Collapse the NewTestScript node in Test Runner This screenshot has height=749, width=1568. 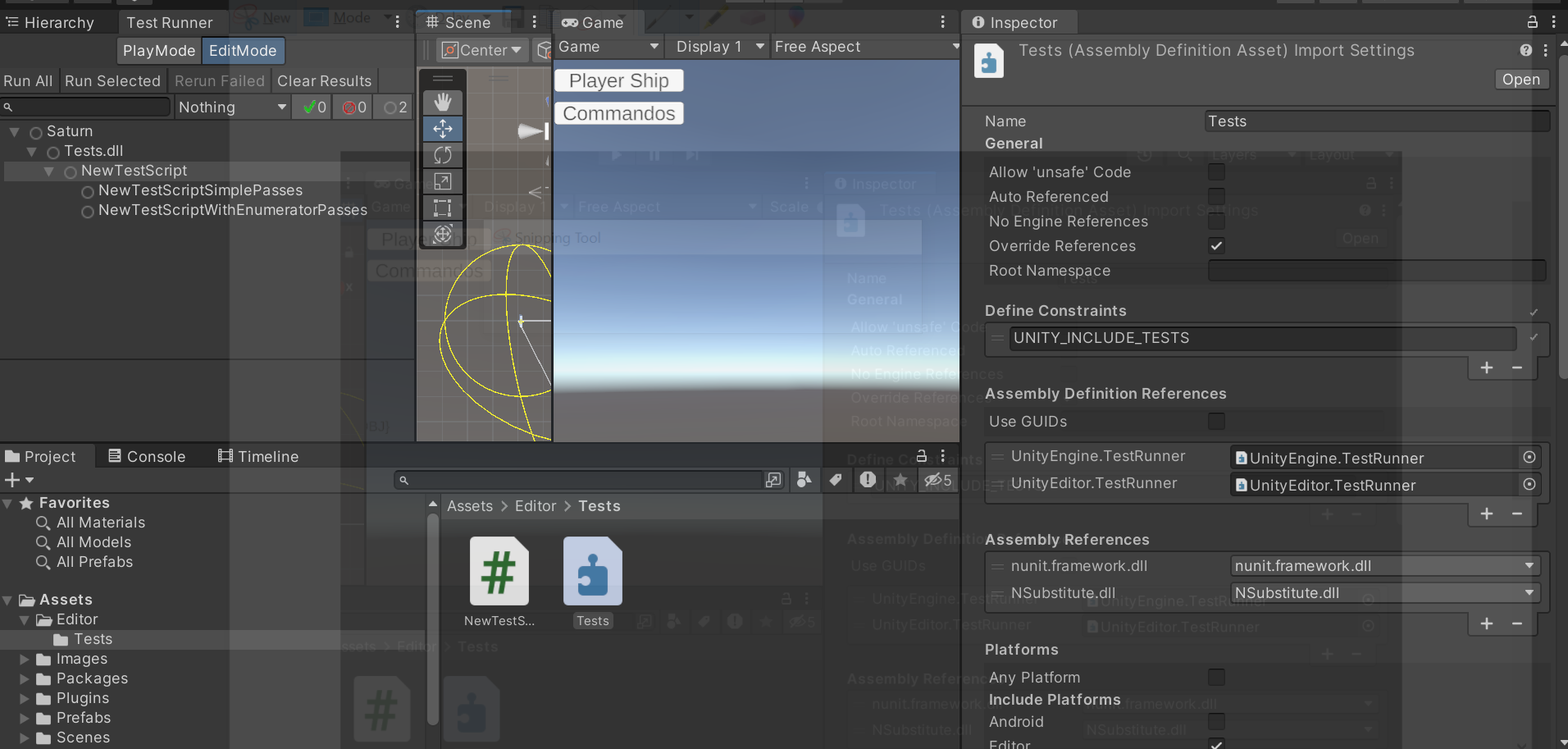tap(49, 171)
